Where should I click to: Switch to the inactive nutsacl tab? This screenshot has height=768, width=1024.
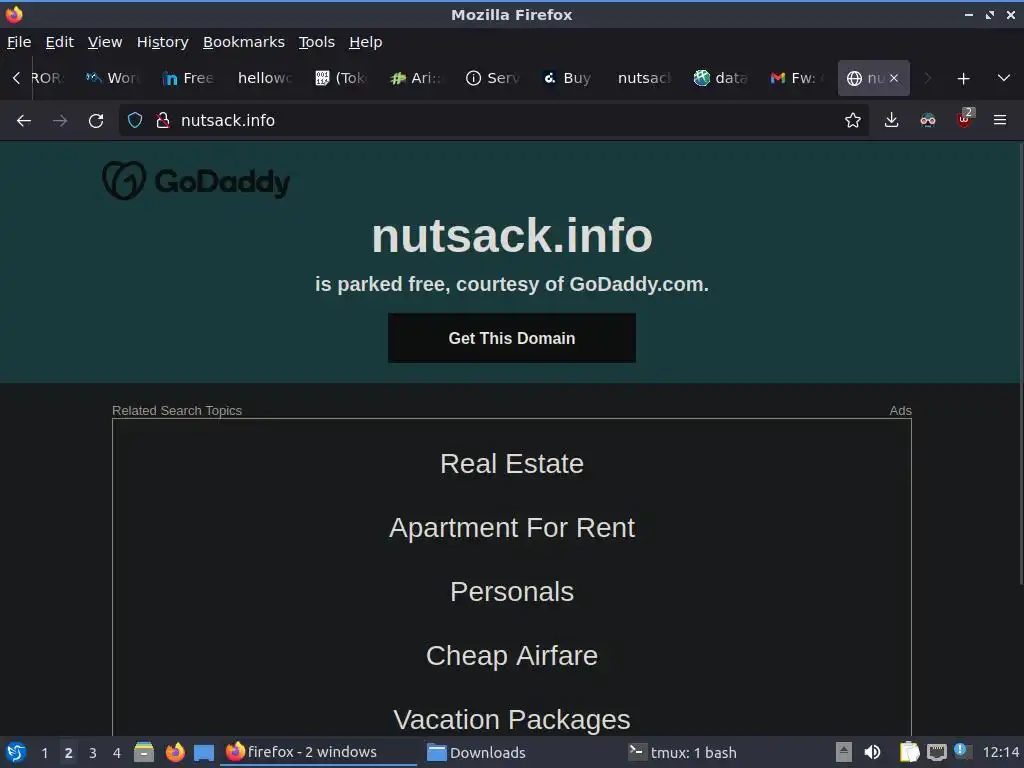[645, 78]
